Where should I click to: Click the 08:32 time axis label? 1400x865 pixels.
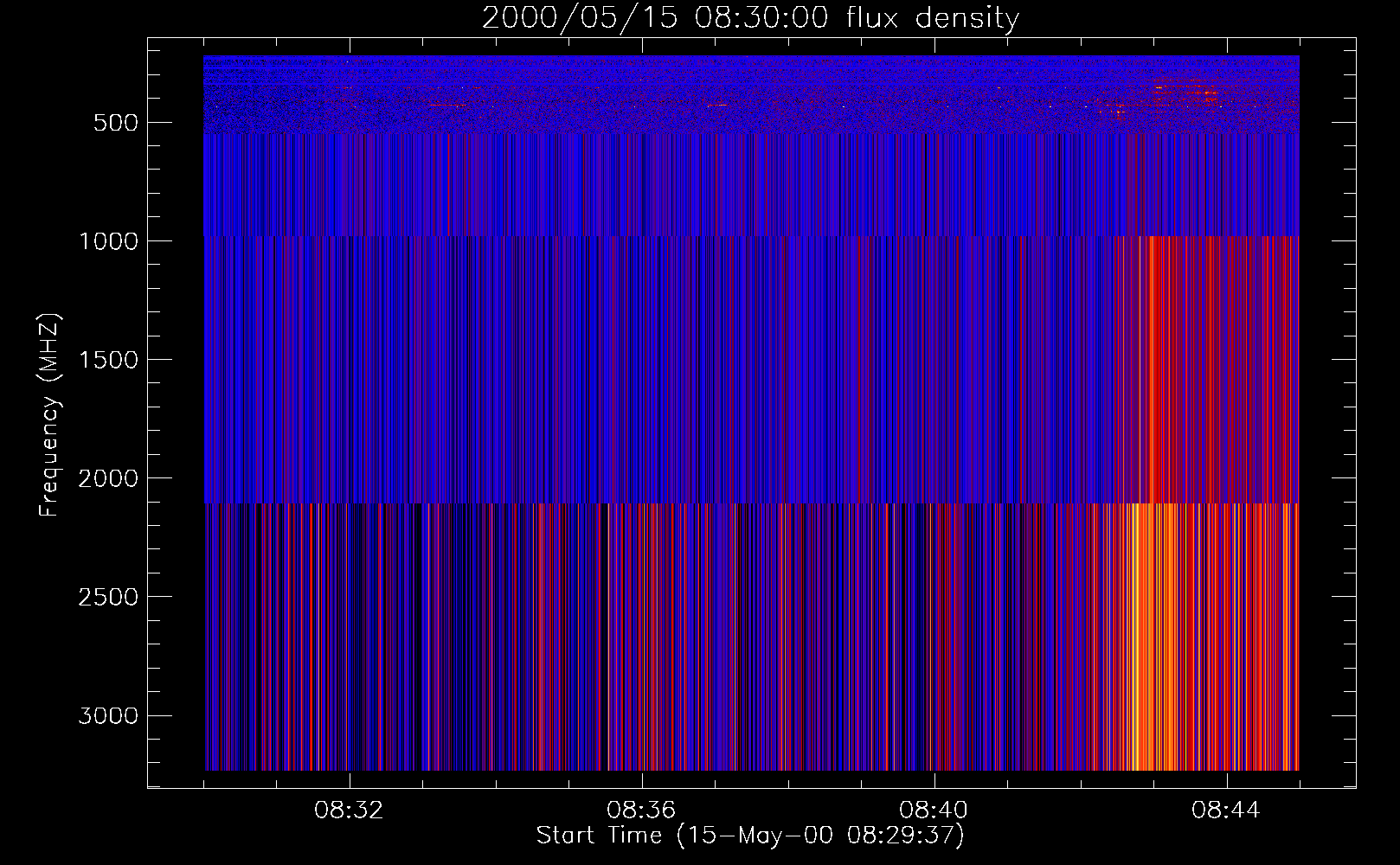(349, 811)
